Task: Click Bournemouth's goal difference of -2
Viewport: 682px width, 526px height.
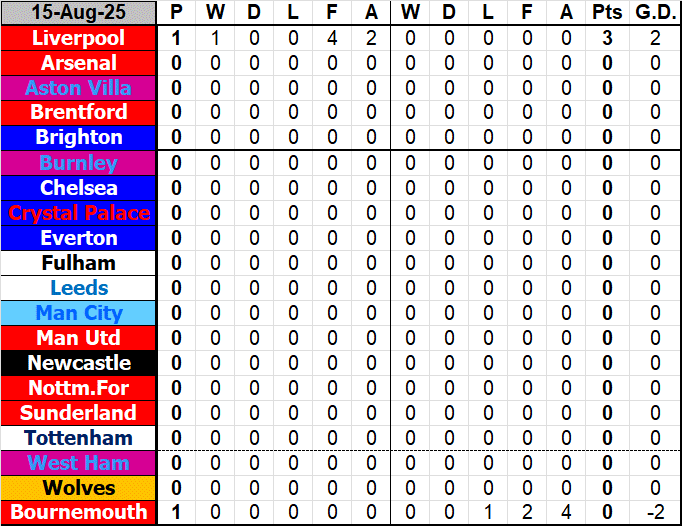Action: point(655,513)
